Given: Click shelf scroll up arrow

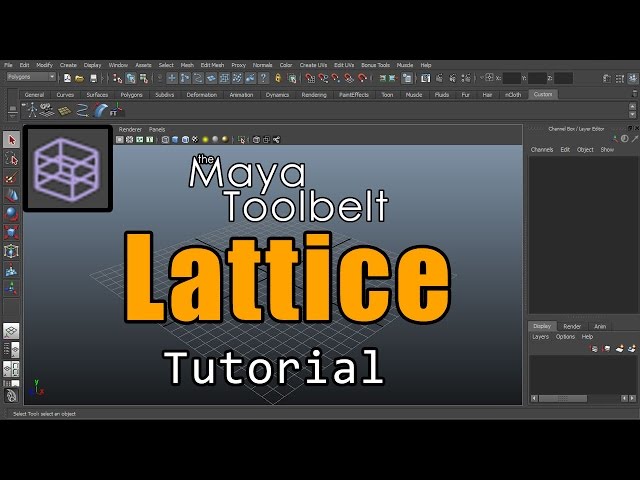Looking at the screenshot, I should tap(633, 107).
